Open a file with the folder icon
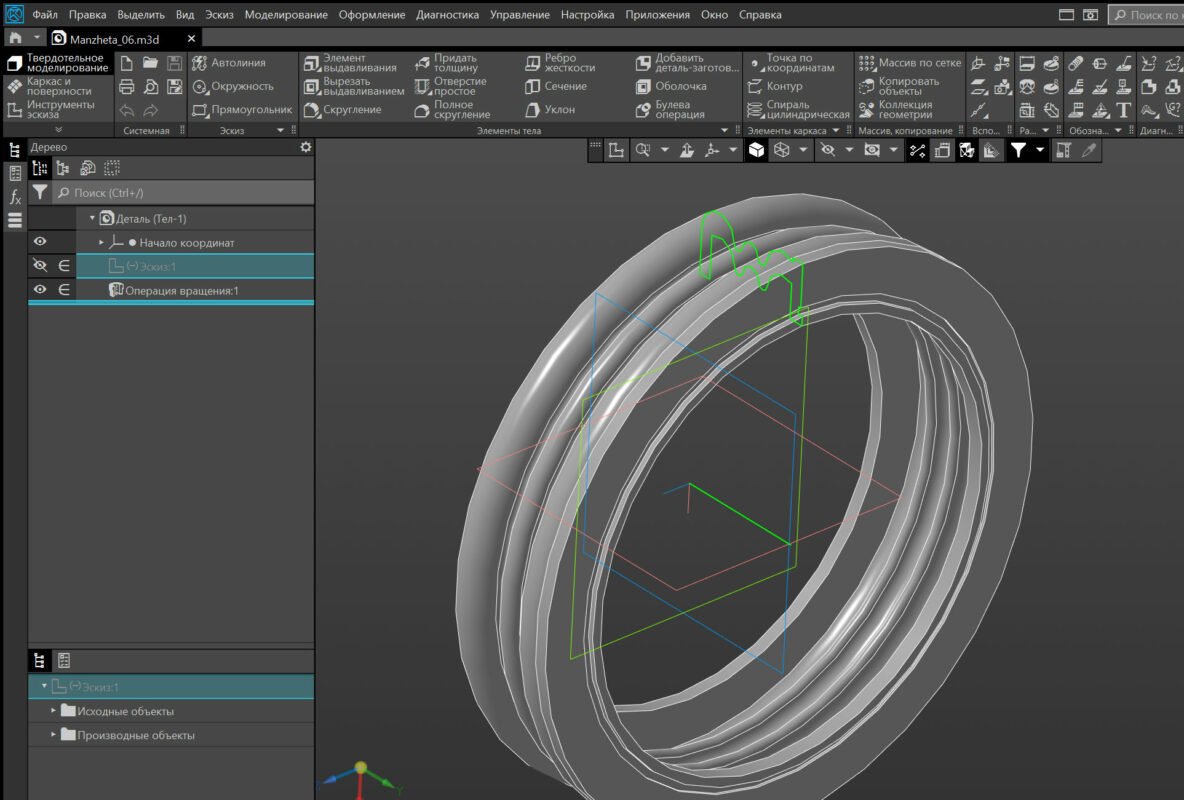1184x800 pixels. pyautogui.click(x=150, y=63)
